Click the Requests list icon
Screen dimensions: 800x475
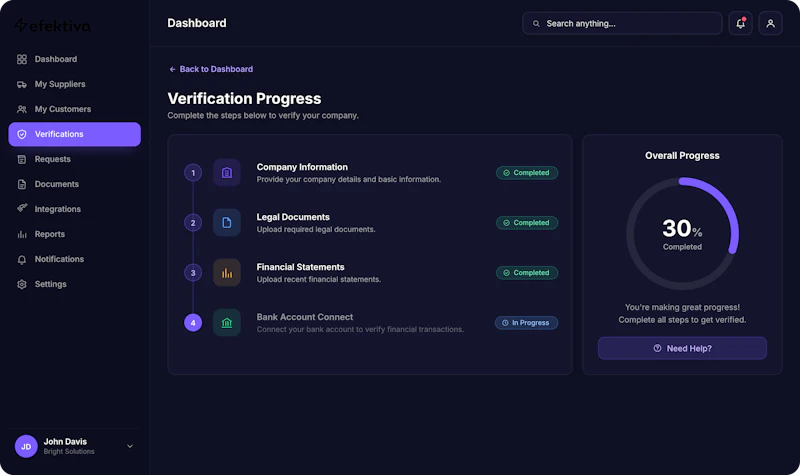(21, 159)
